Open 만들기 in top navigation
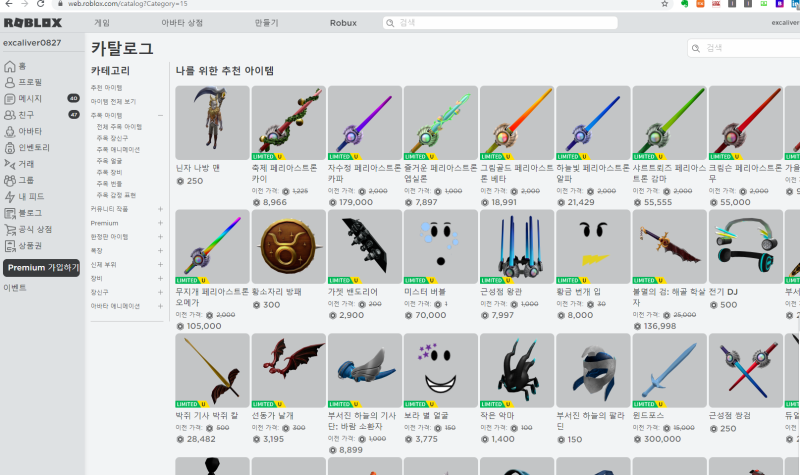 tap(266, 23)
